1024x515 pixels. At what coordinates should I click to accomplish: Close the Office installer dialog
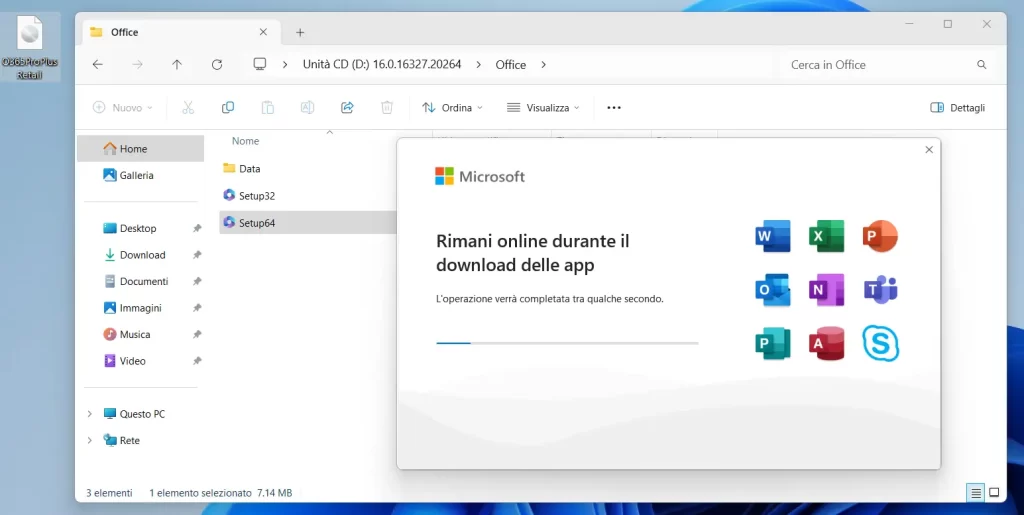point(929,149)
